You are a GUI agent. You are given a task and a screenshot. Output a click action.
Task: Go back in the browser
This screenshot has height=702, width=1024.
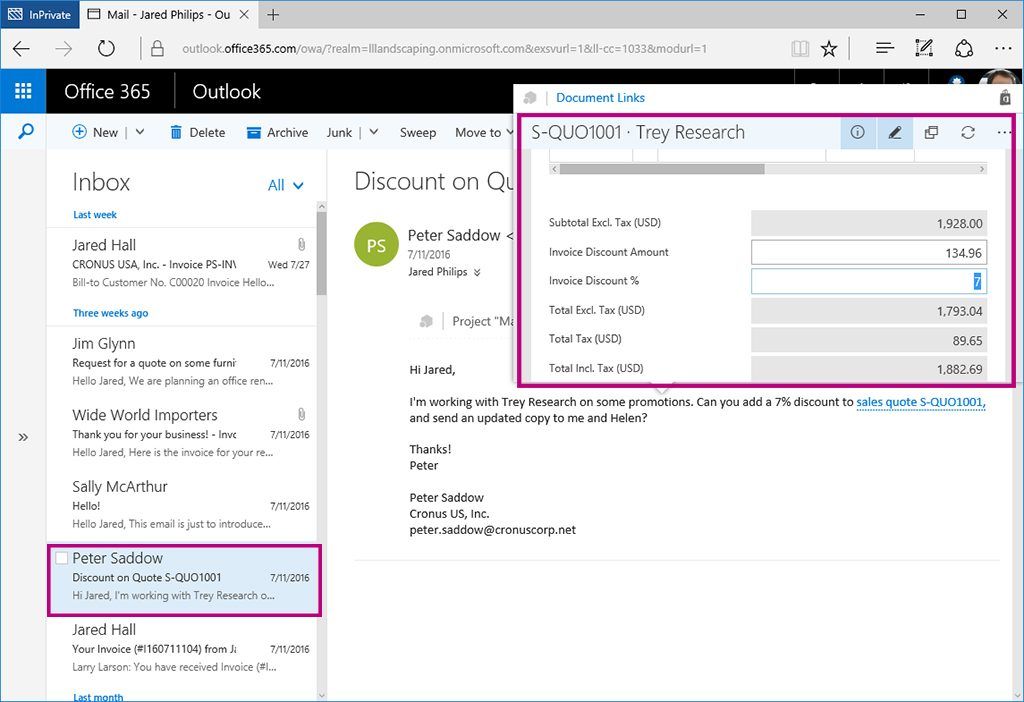[22, 48]
